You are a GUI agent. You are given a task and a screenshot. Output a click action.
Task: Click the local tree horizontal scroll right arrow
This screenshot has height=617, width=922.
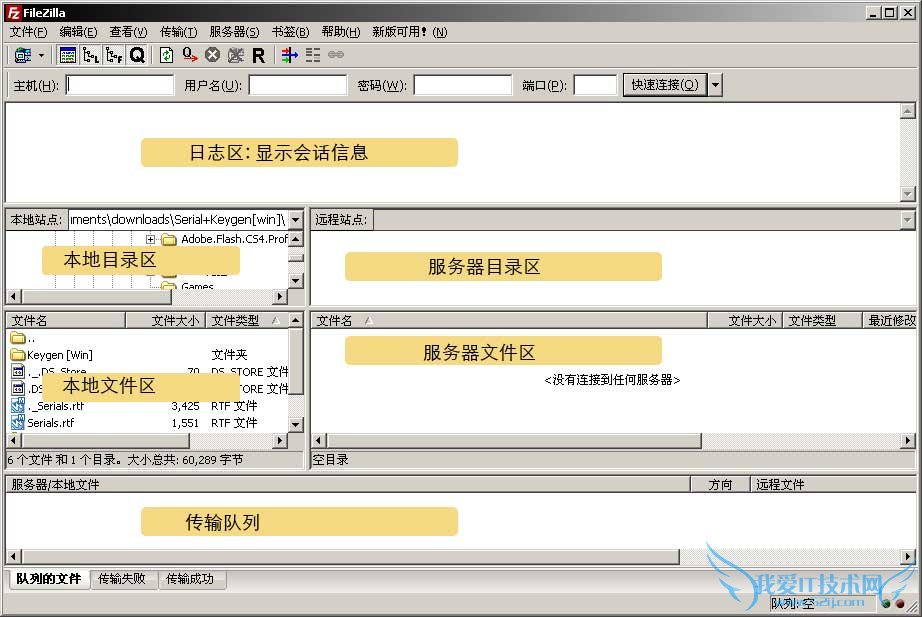pos(280,297)
